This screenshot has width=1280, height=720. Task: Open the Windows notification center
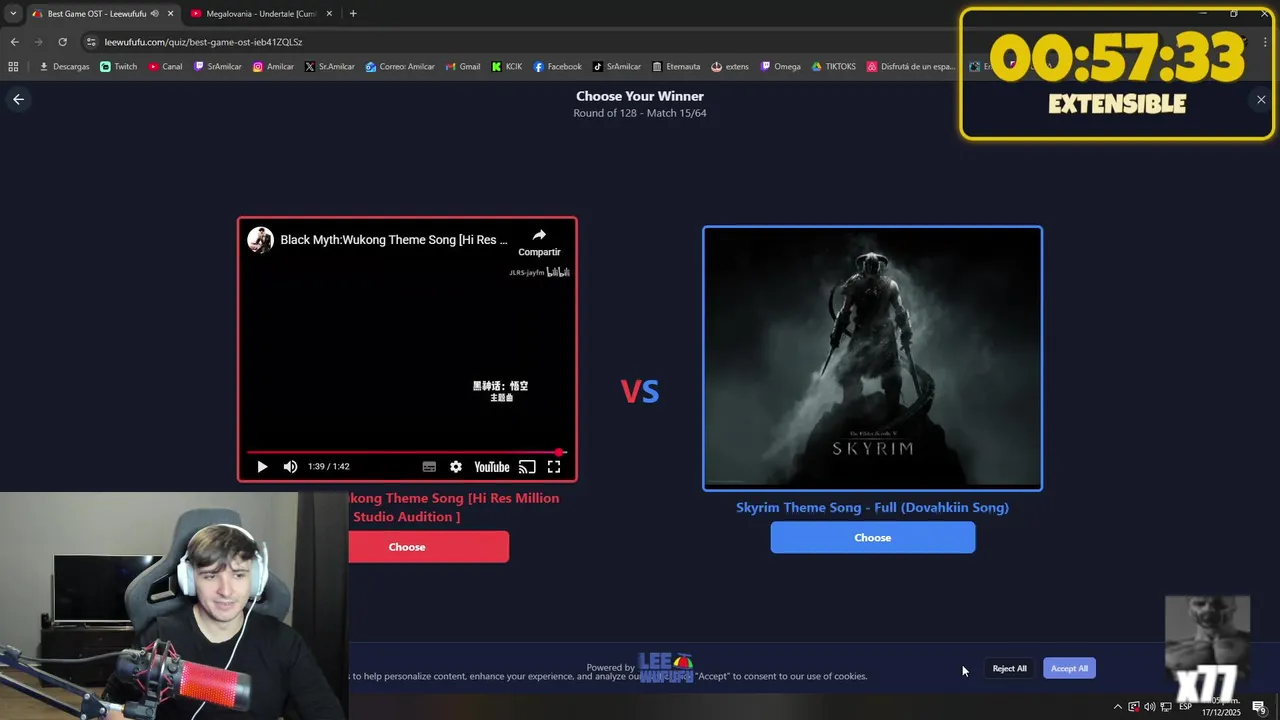click(x=1259, y=707)
